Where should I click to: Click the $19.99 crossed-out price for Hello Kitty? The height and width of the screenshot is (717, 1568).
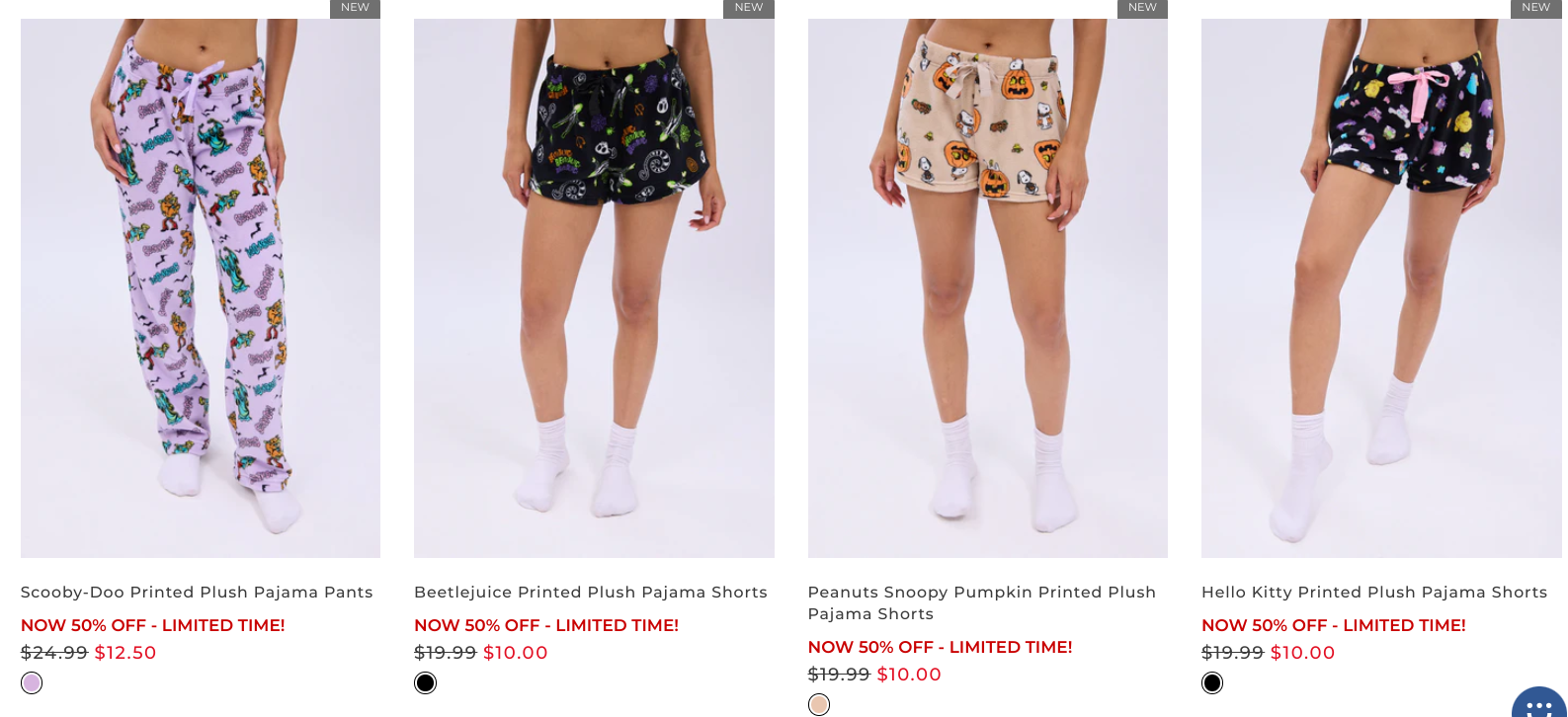point(1232,653)
